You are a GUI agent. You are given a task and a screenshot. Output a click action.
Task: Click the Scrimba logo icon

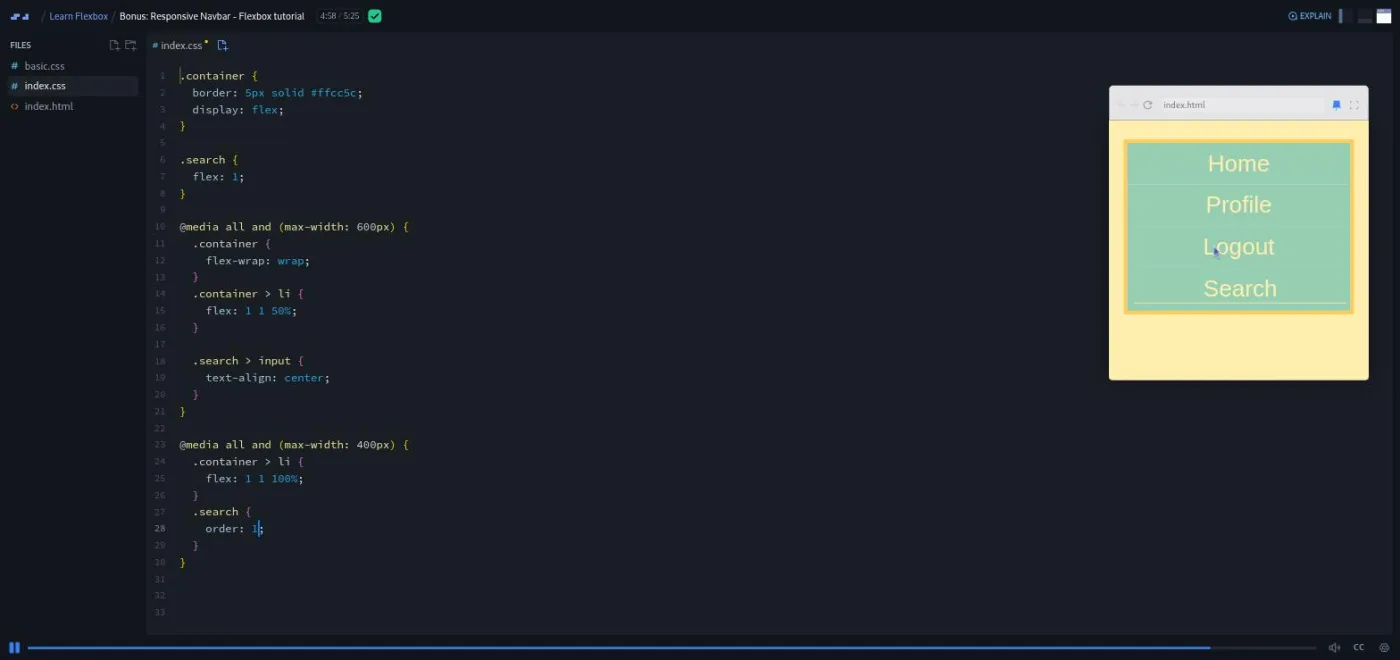(19, 16)
